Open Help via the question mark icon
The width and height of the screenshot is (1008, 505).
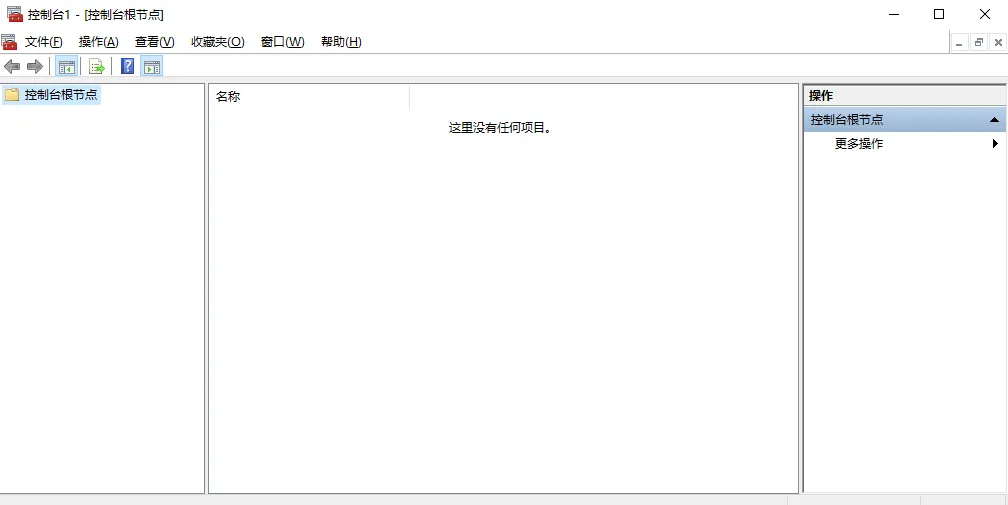127,66
